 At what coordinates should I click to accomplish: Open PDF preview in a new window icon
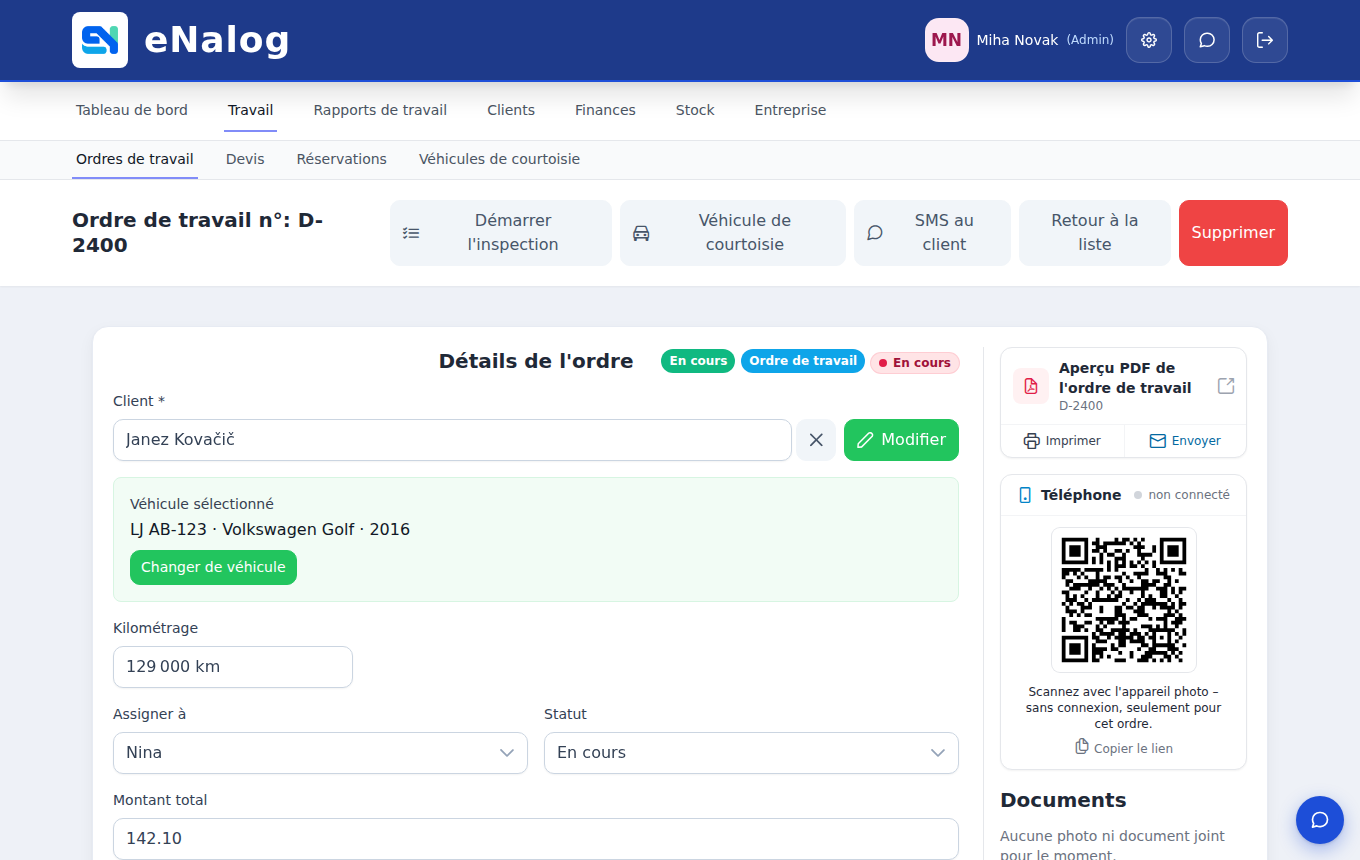point(1226,386)
